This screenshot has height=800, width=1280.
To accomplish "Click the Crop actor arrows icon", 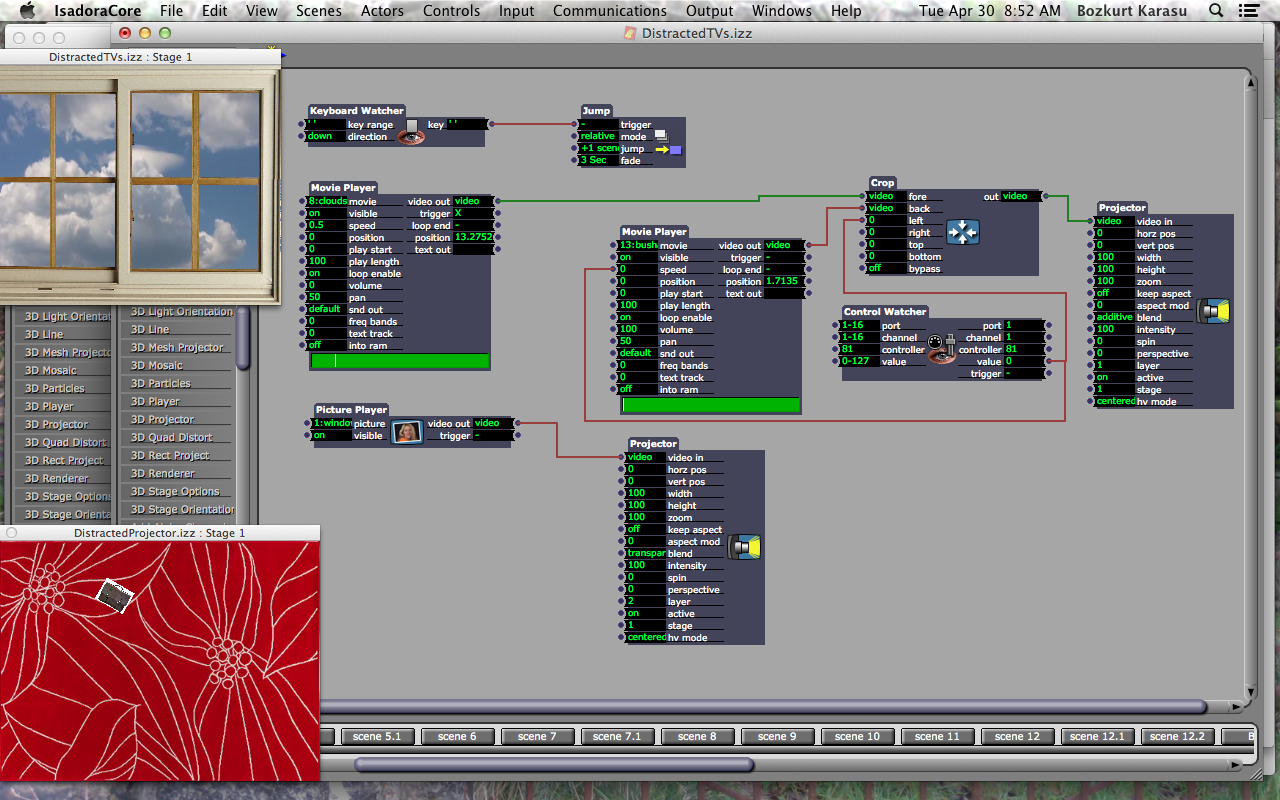I will click(x=962, y=232).
